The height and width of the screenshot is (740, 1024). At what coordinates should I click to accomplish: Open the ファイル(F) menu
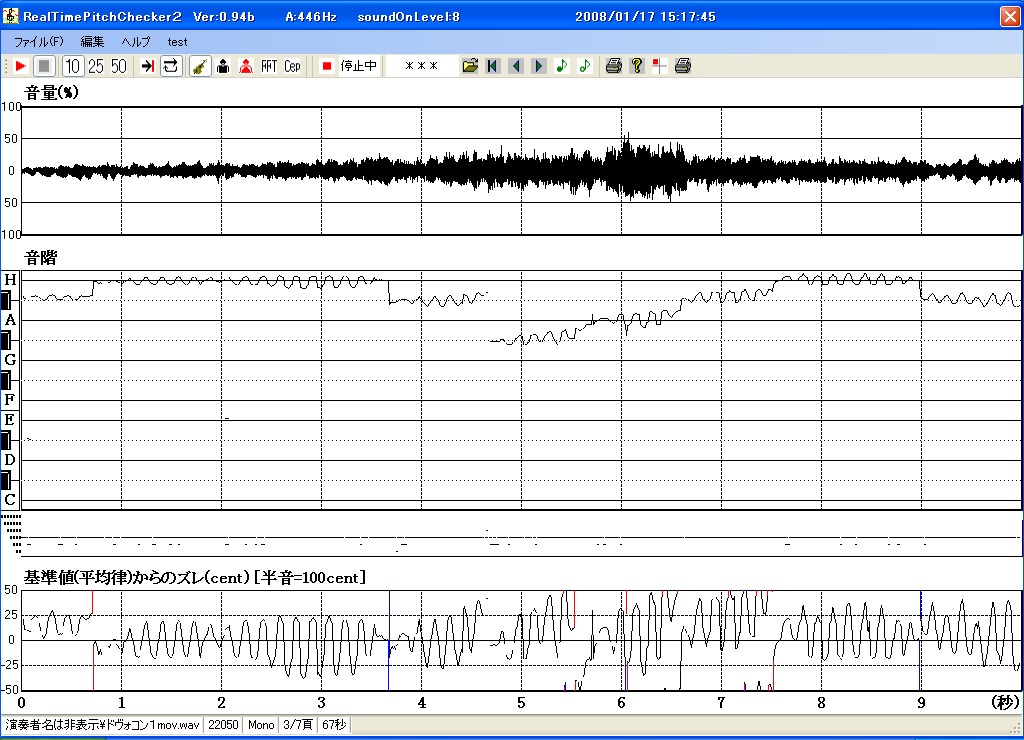click(x=39, y=42)
